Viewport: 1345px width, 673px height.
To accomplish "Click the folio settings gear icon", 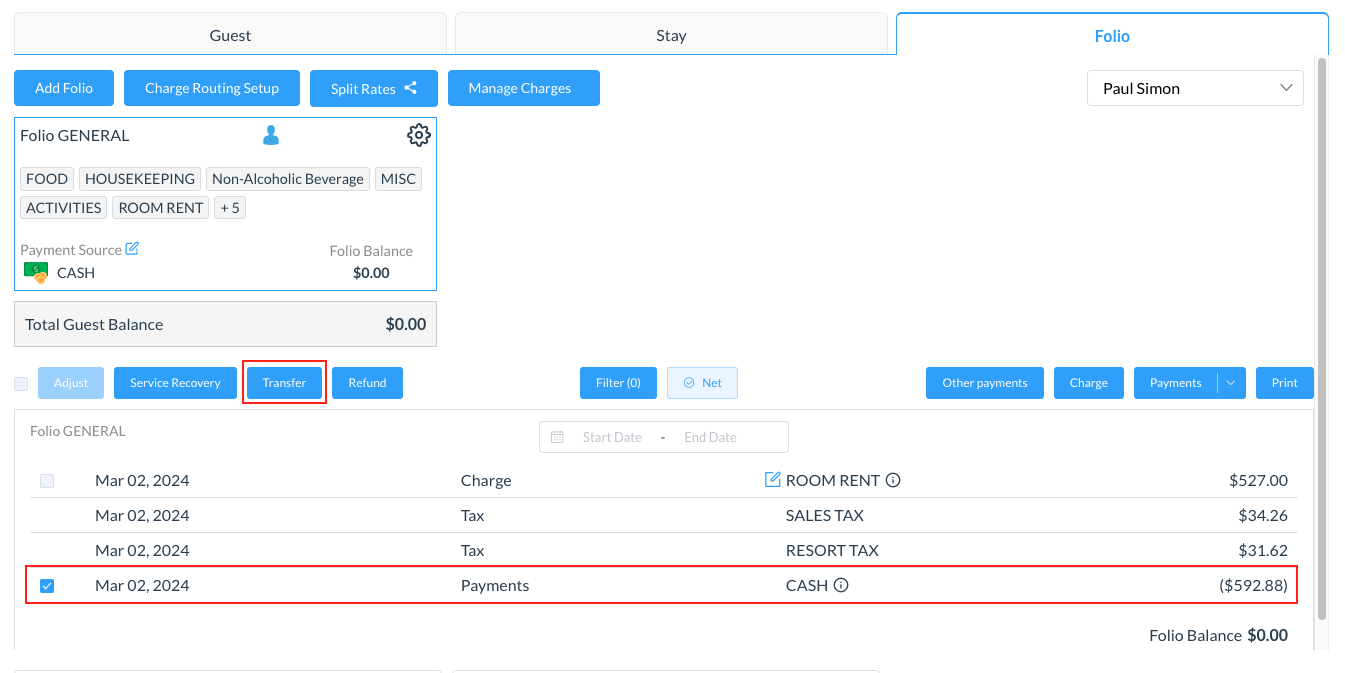I will (x=419, y=135).
